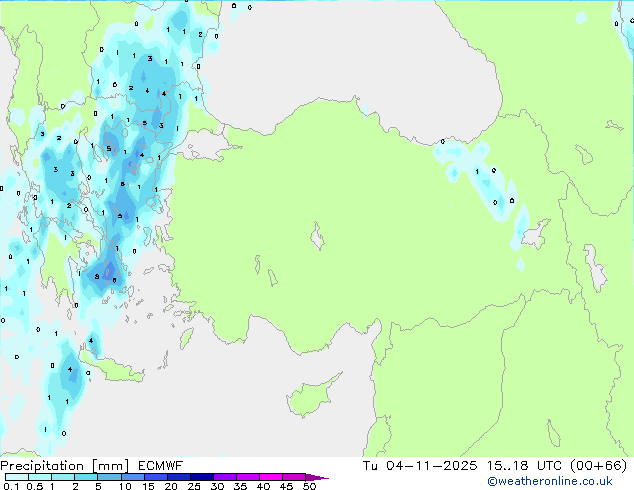
Task: Choose the 2–5 mm legend color swatch
Action: coord(86,477)
